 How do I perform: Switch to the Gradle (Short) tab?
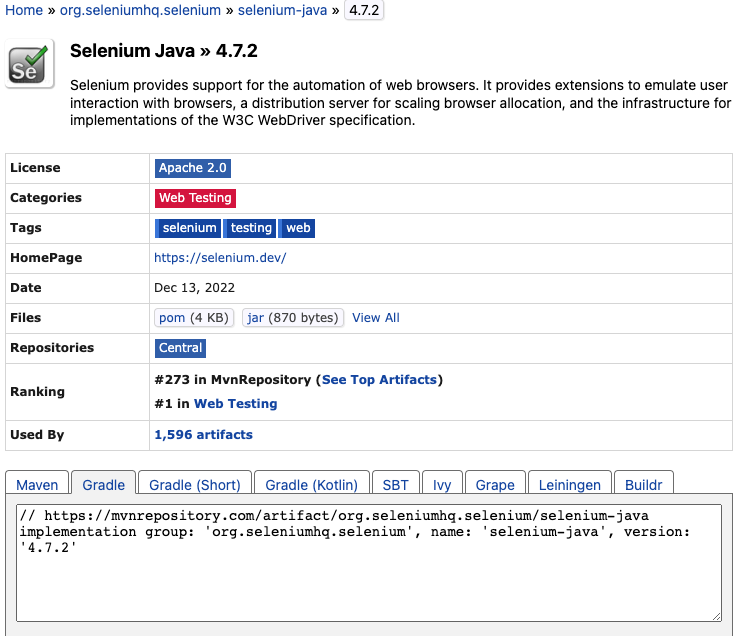coord(195,484)
